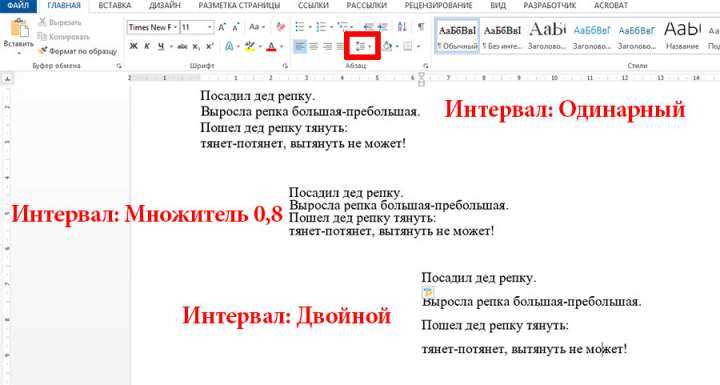This screenshot has height=385, width=720.
Task: Apply the Название style
Action: coord(682,37)
